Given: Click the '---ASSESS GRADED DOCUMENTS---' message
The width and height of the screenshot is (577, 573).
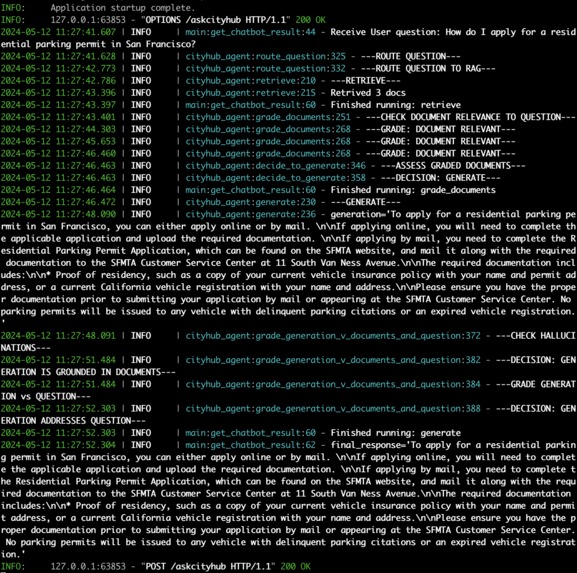Looking at the screenshot, I should (x=453, y=165).
